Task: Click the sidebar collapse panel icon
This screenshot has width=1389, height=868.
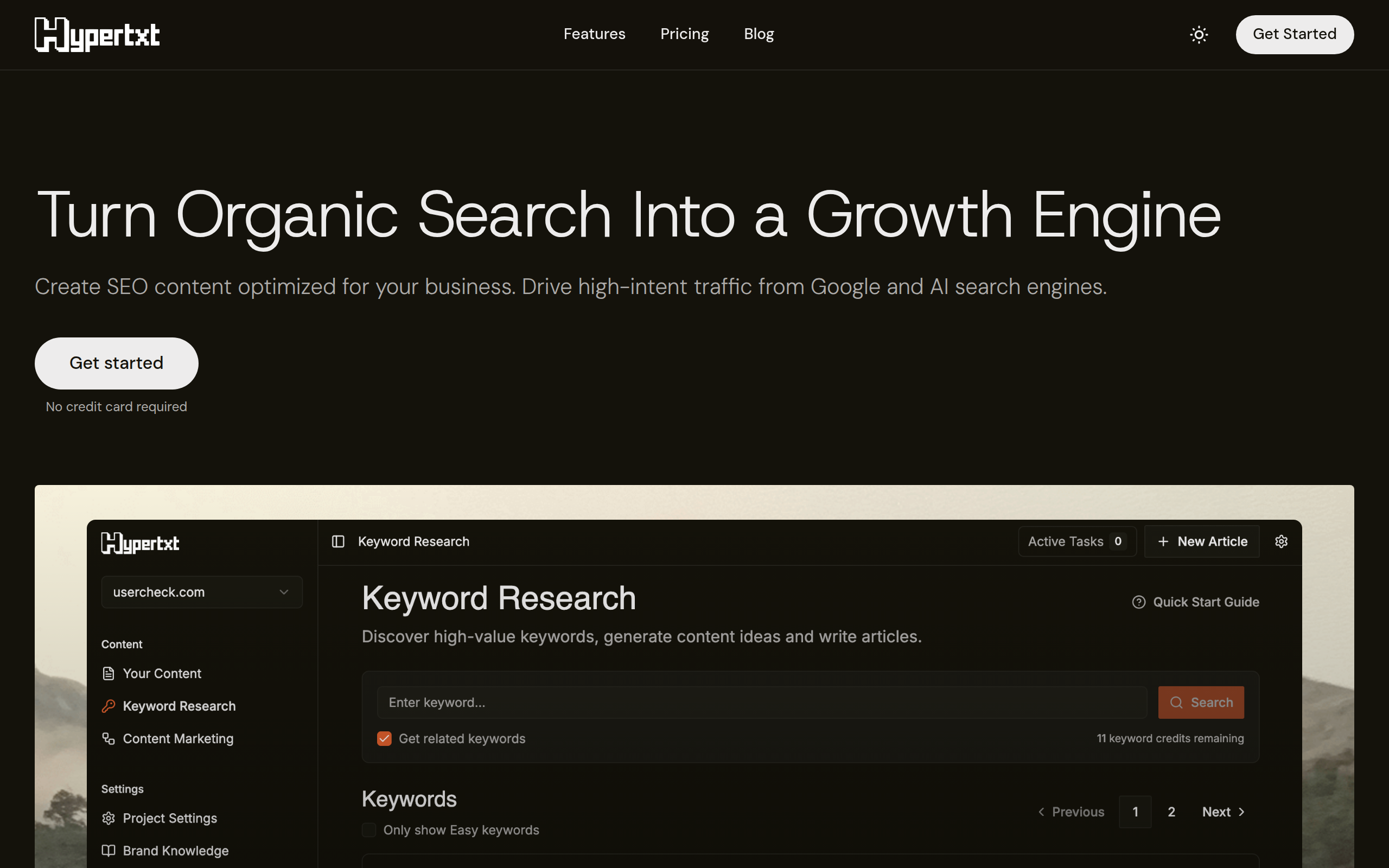Action: click(338, 541)
